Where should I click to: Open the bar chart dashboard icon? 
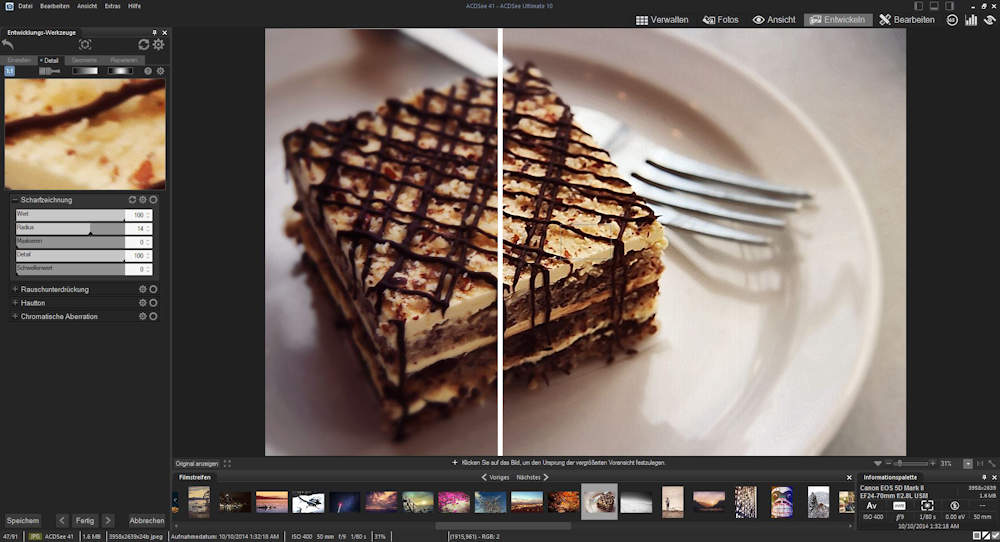970,20
